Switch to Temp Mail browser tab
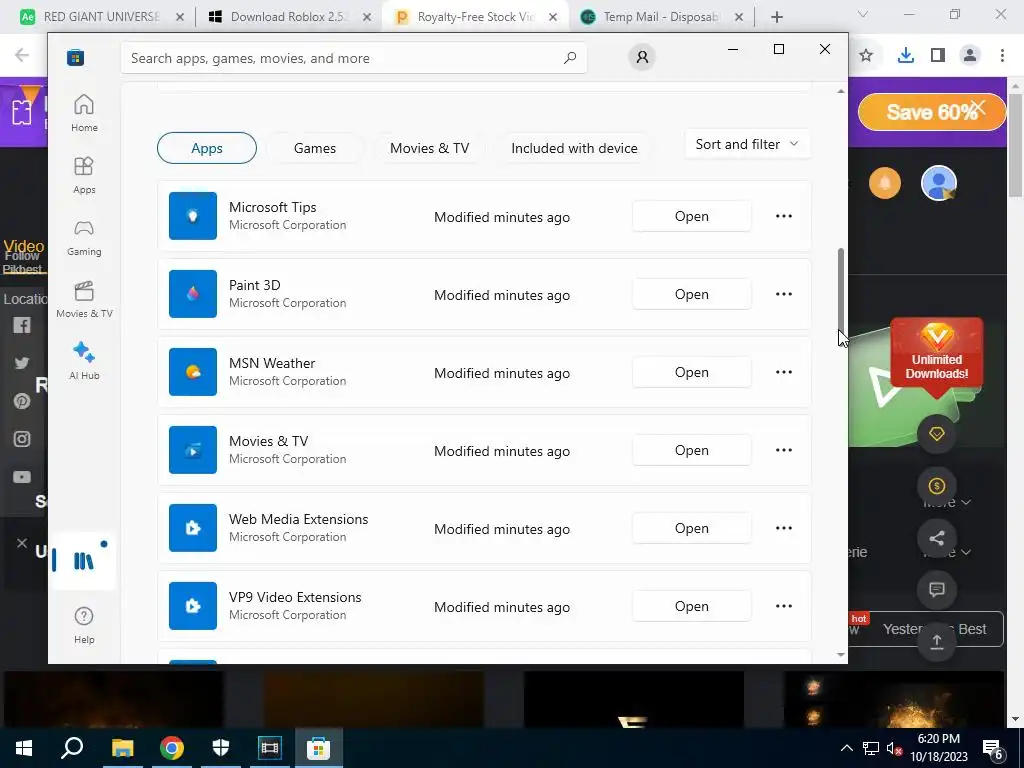This screenshot has height=768, width=1024. pyautogui.click(x=661, y=17)
